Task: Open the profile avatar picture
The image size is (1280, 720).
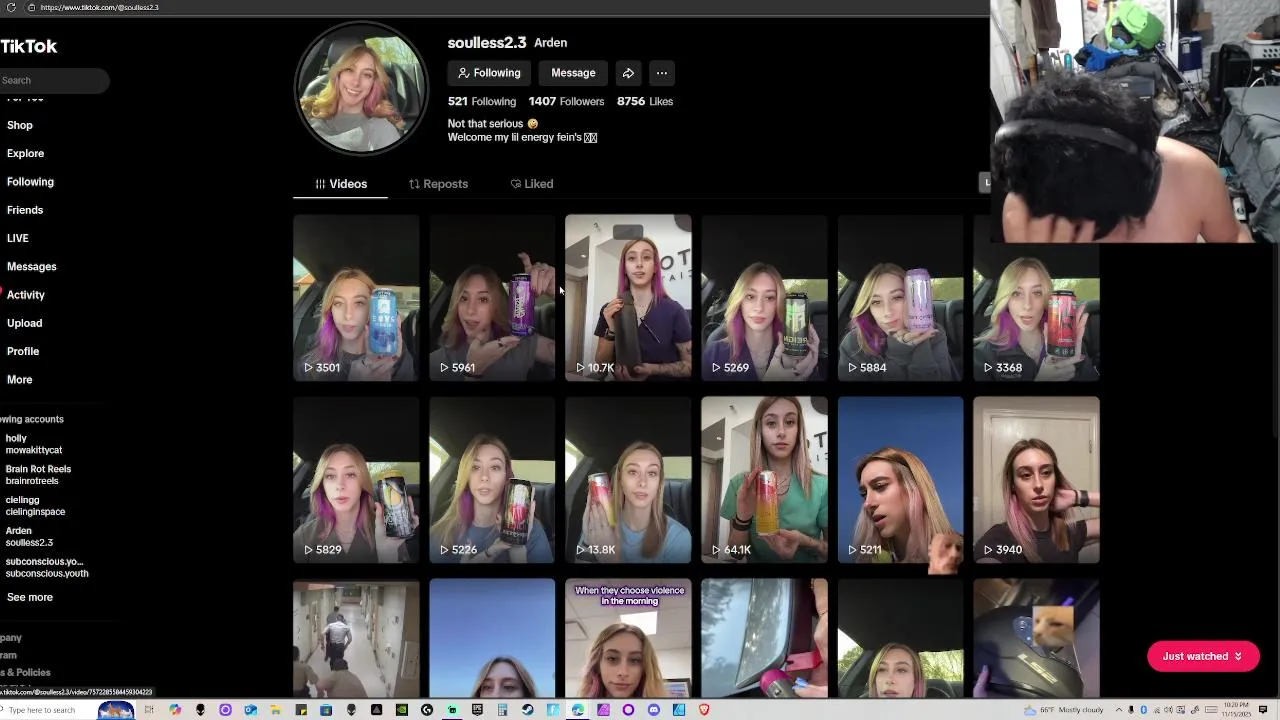Action: pos(361,88)
